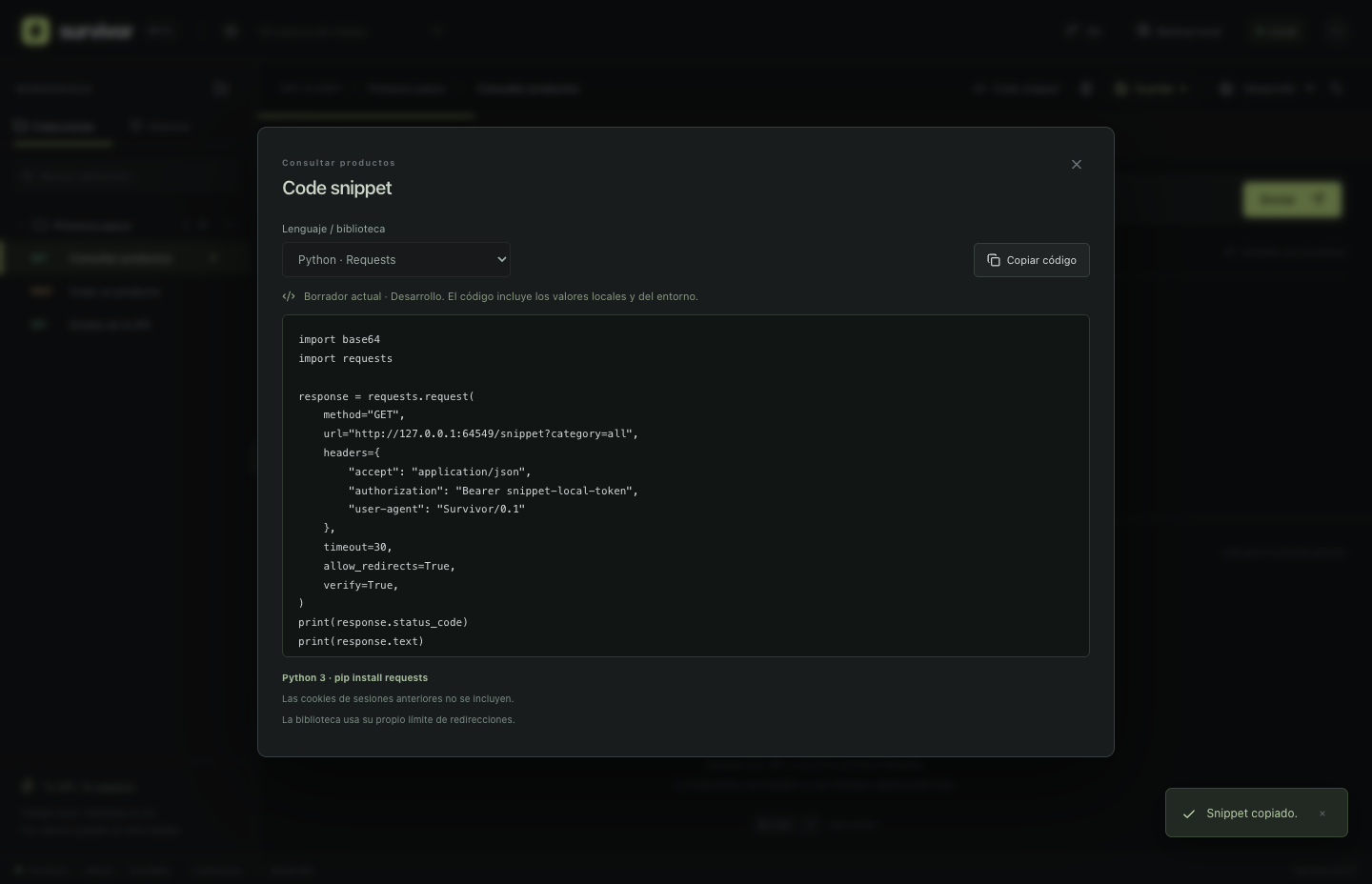This screenshot has height=884, width=1372.
Task: Click the 'import requests' code line
Action: (346, 358)
